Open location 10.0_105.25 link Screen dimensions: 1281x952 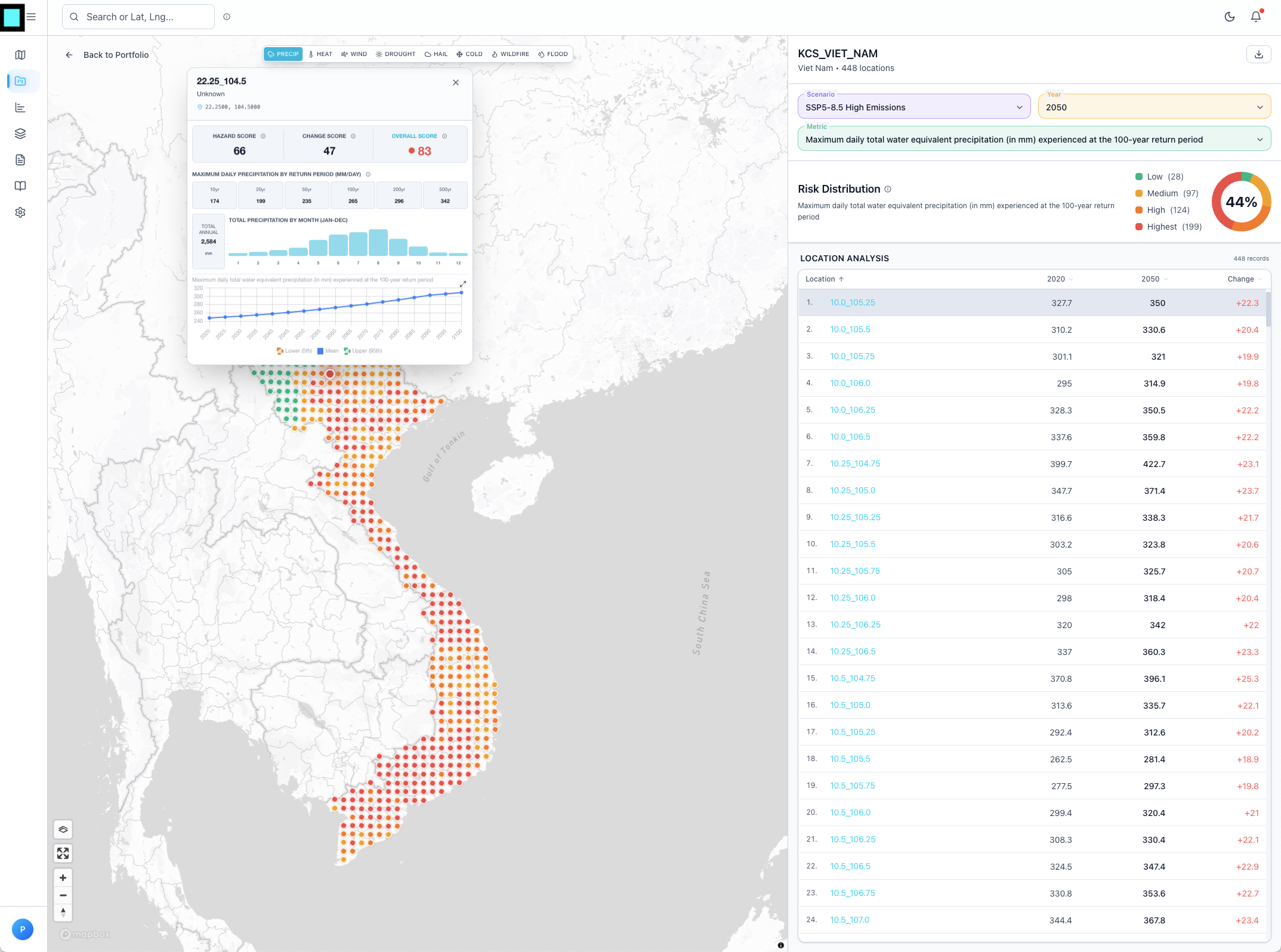pyautogui.click(x=853, y=302)
